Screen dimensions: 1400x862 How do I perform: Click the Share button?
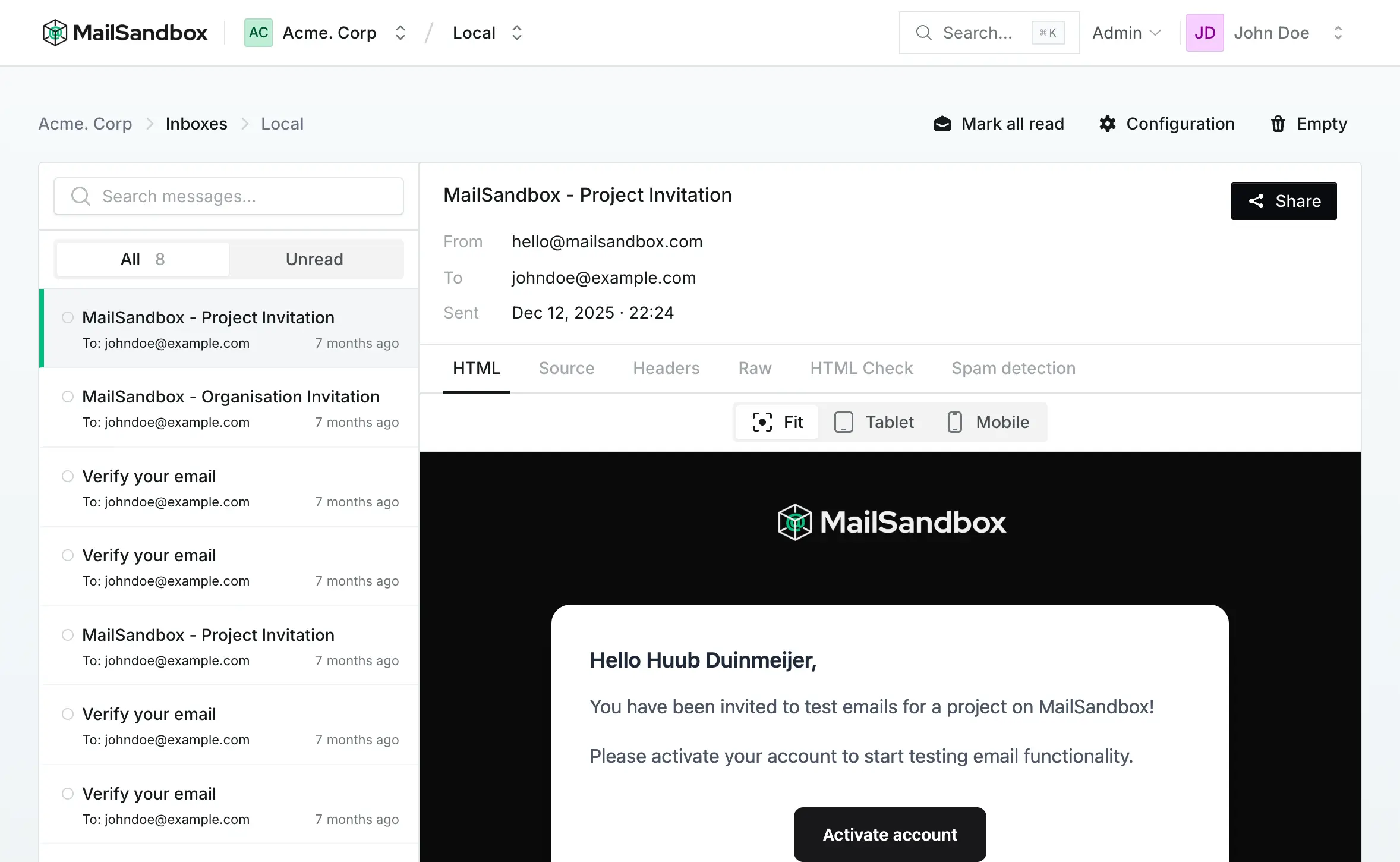1284,201
